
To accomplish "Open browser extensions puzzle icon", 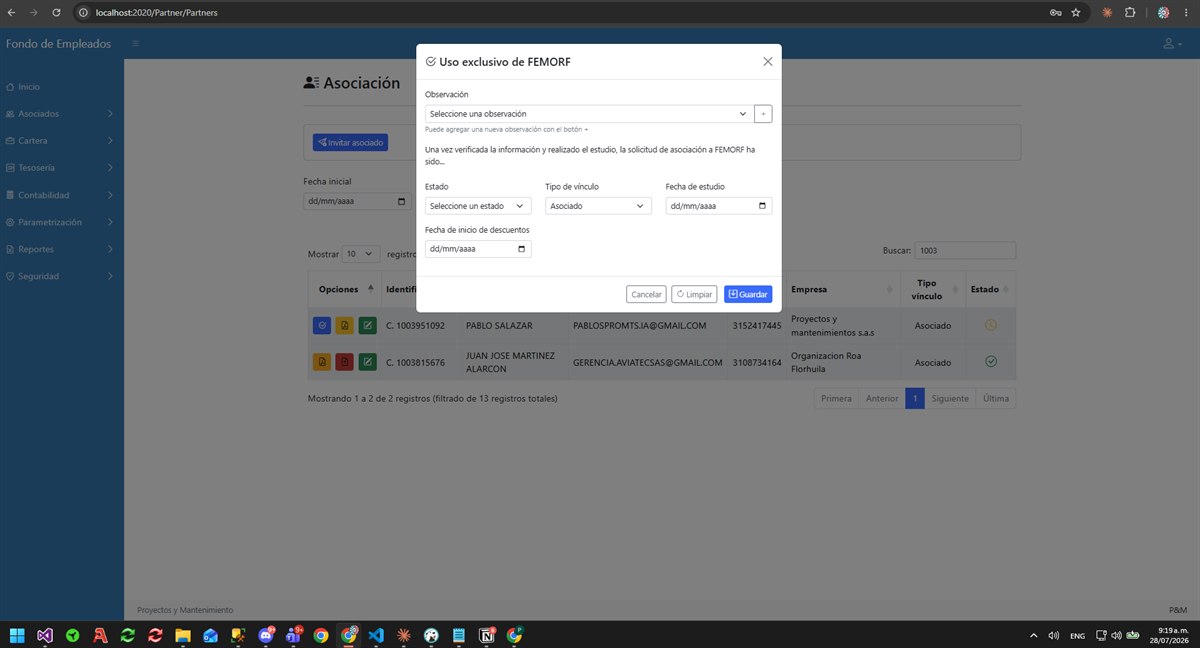I will point(1130,13).
